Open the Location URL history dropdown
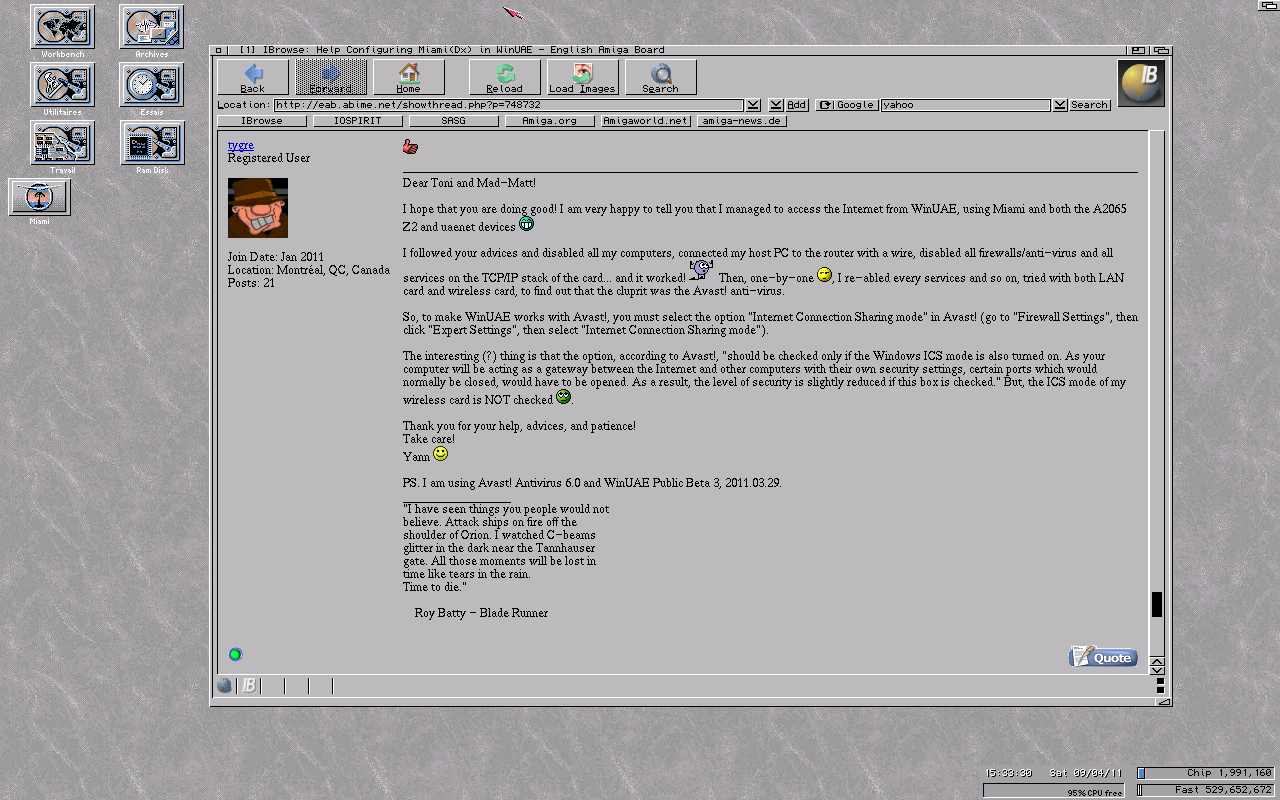1280x800 pixels. click(x=753, y=105)
